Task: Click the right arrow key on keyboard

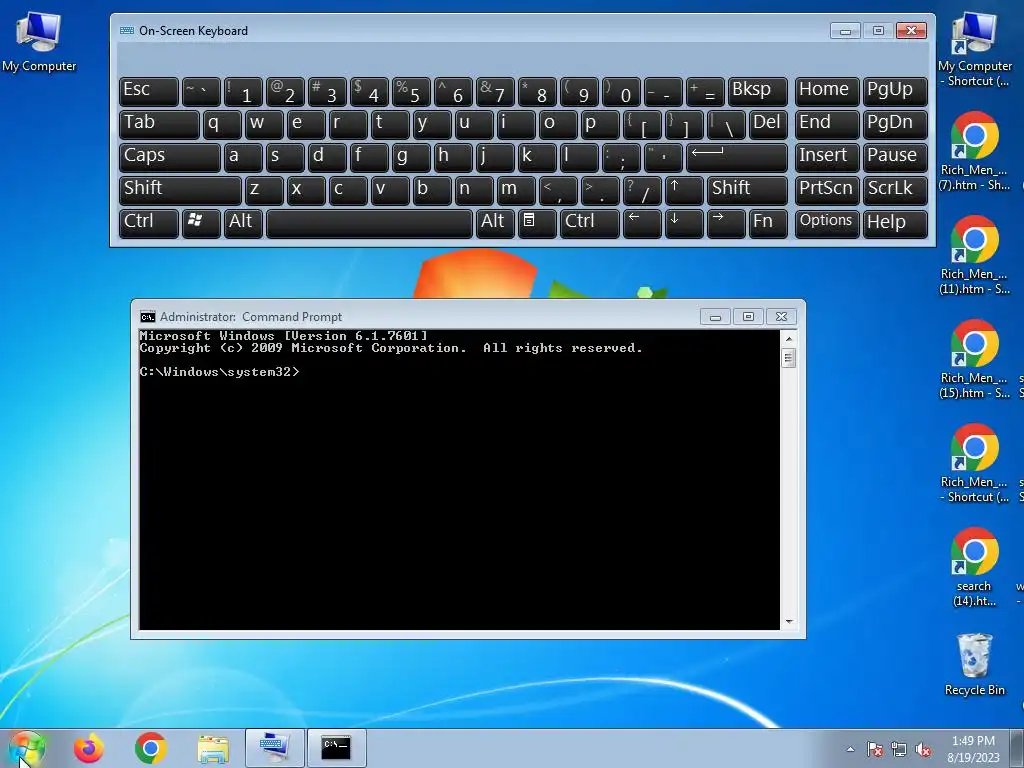Action: point(726,222)
